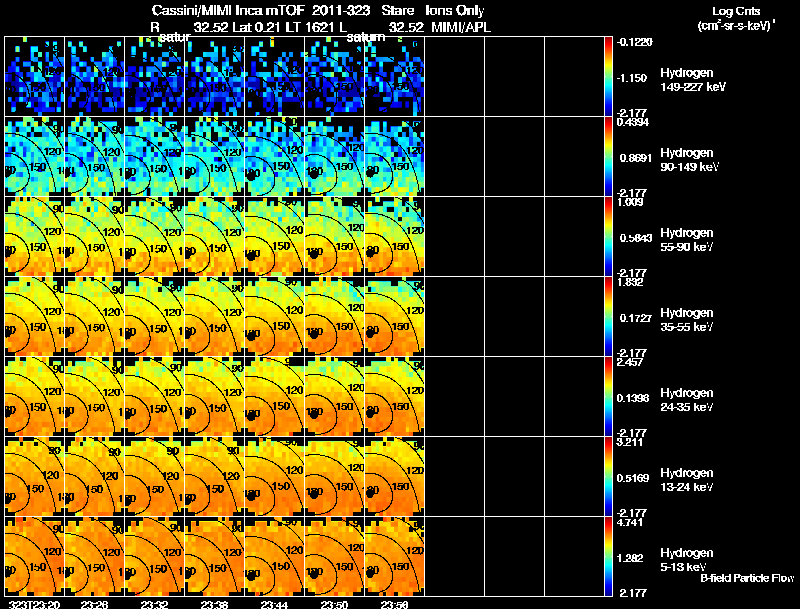The width and height of the screenshot is (800, 609).
Task: Select the 149-227 keV panel at 23:38
Action: point(214,77)
